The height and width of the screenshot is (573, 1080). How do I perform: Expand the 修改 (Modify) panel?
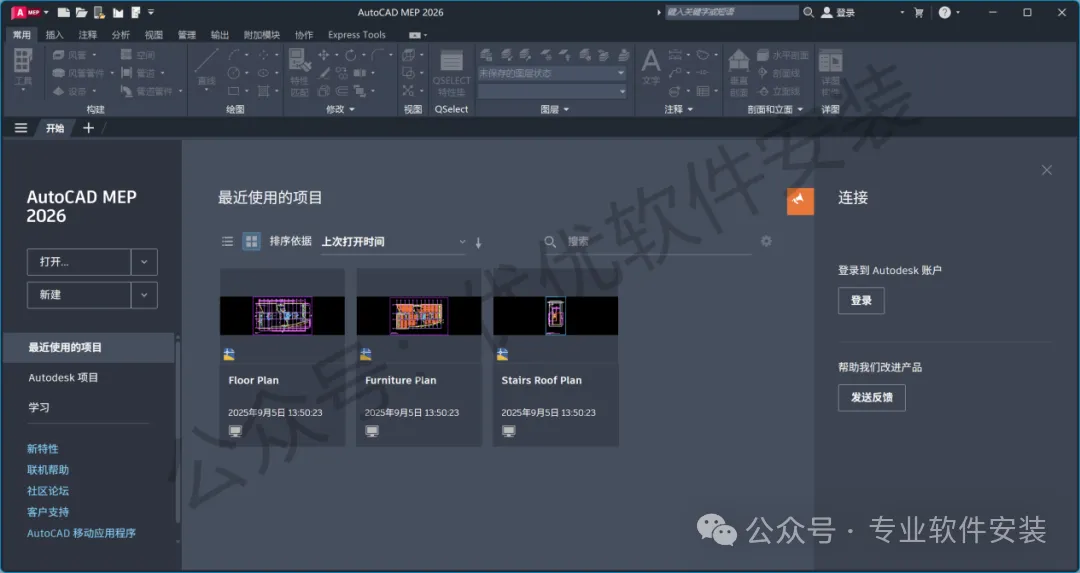[341, 110]
